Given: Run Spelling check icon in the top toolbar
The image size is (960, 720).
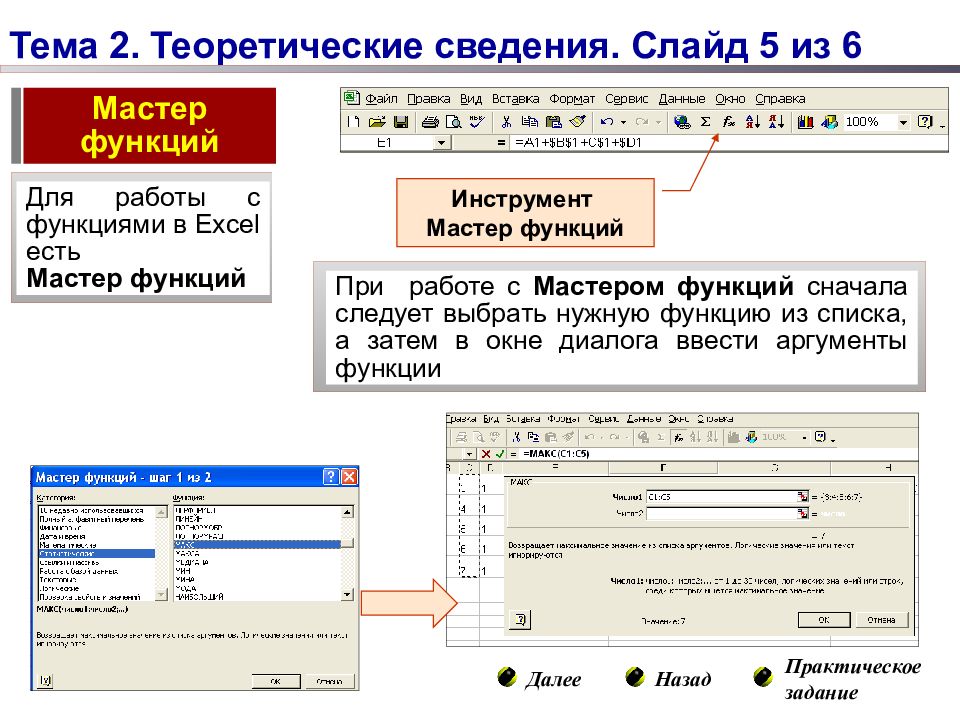Looking at the screenshot, I should [x=477, y=121].
